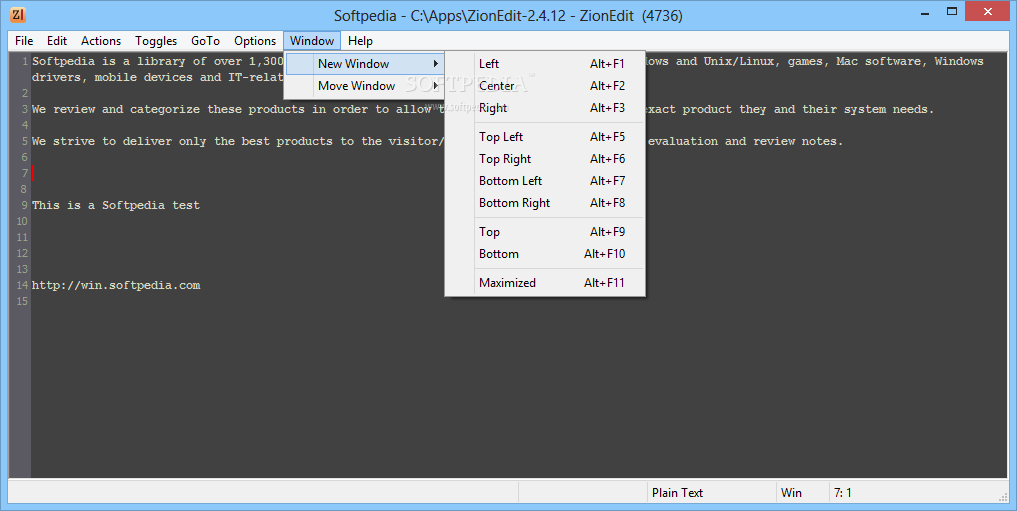Click the Plain Text status bar field
1017x511 pixels.
click(x=711, y=493)
